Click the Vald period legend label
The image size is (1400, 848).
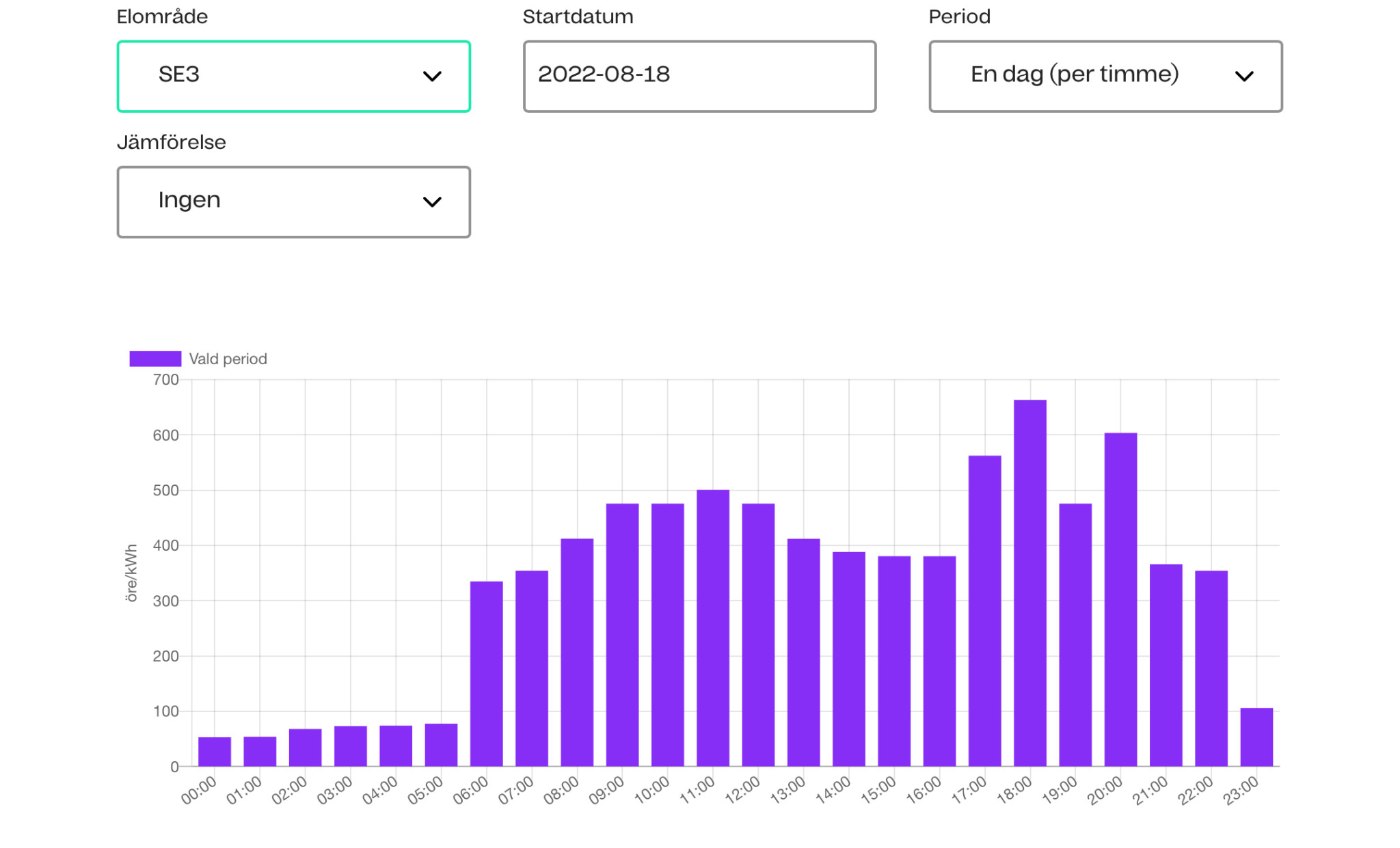(228, 359)
